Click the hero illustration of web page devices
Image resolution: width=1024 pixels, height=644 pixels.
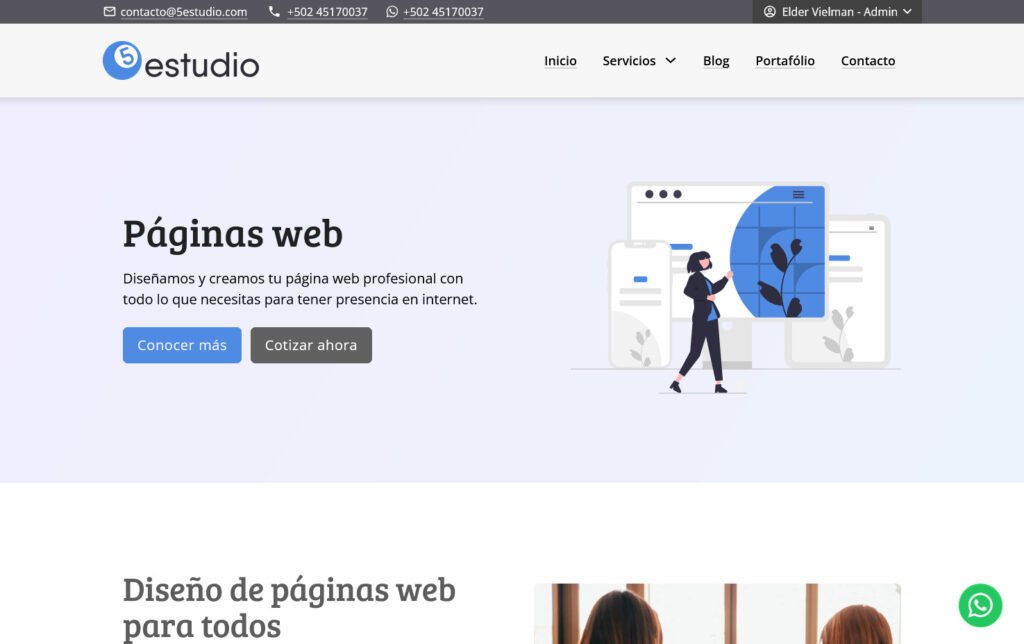(x=735, y=287)
